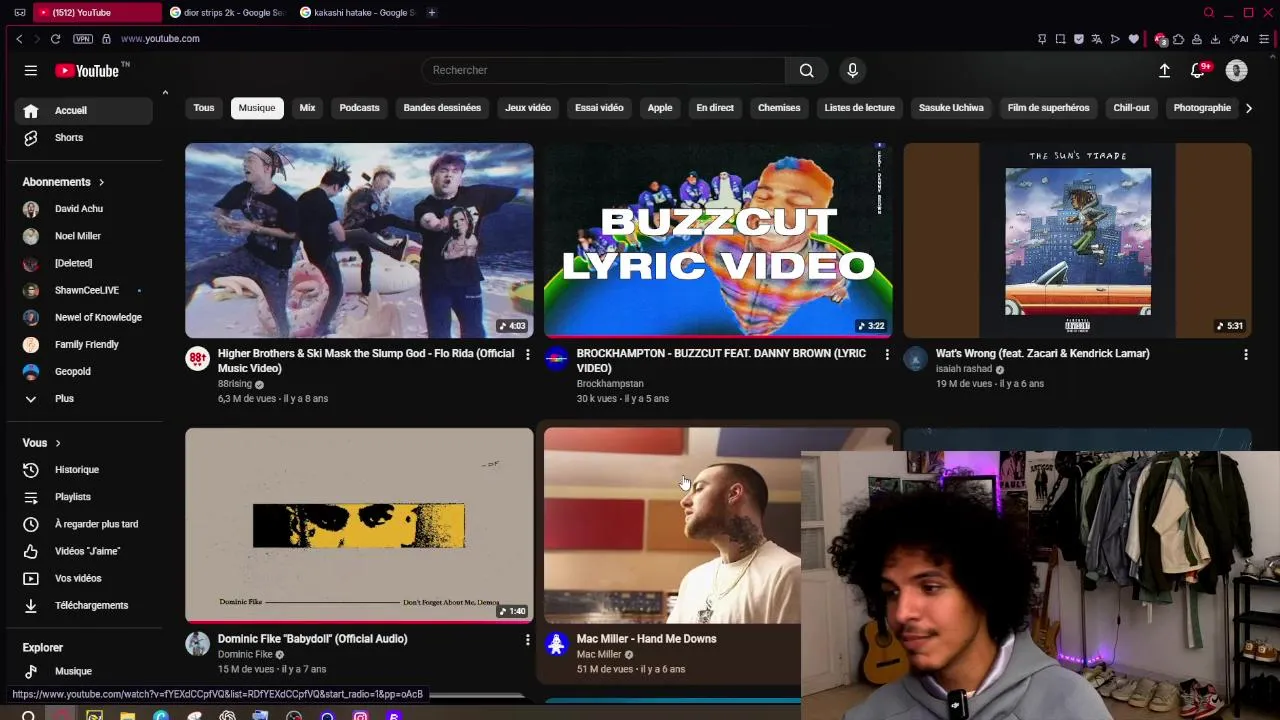Click the translate page icon
1280x720 pixels.
pos(1097,39)
